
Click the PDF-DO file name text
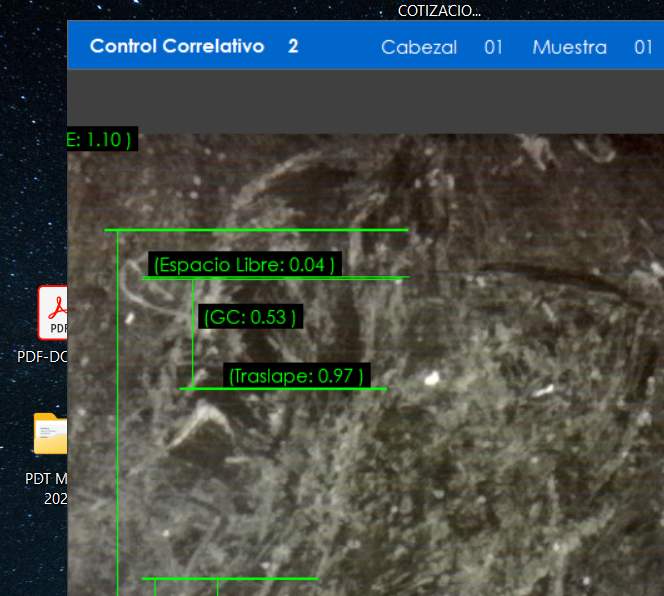click(42, 356)
